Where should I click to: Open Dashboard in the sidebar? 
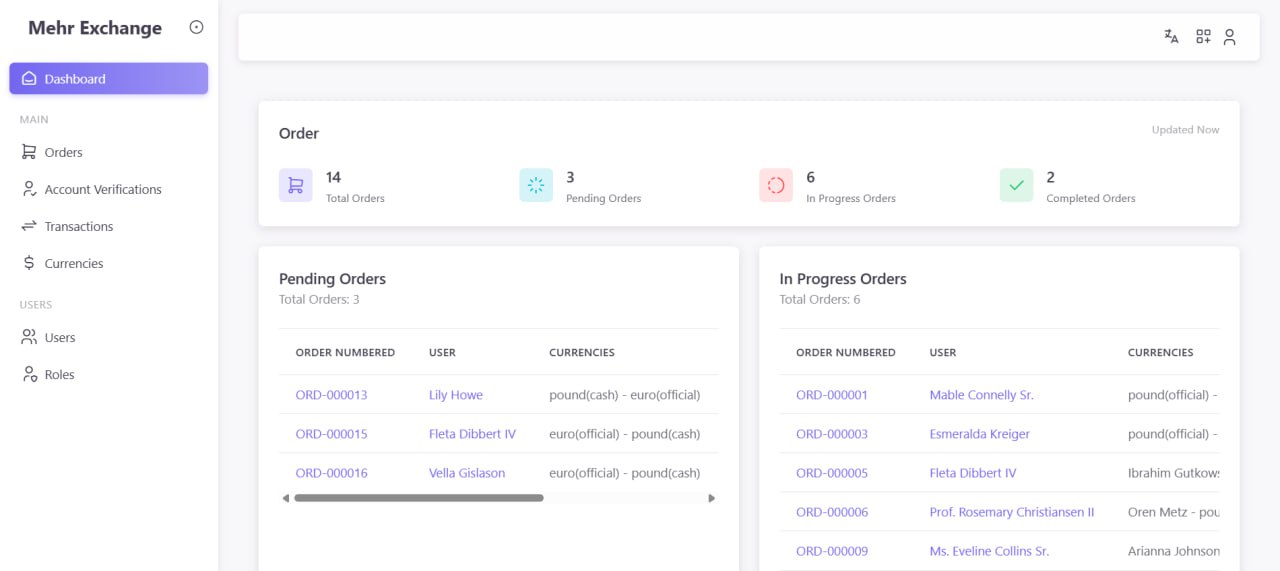(x=109, y=79)
